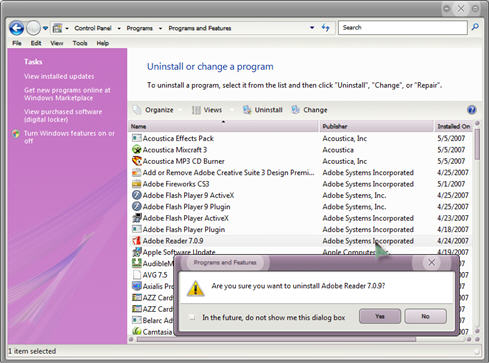
Task: Click the warning triangle icon in dialog
Action: pos(195,288)
